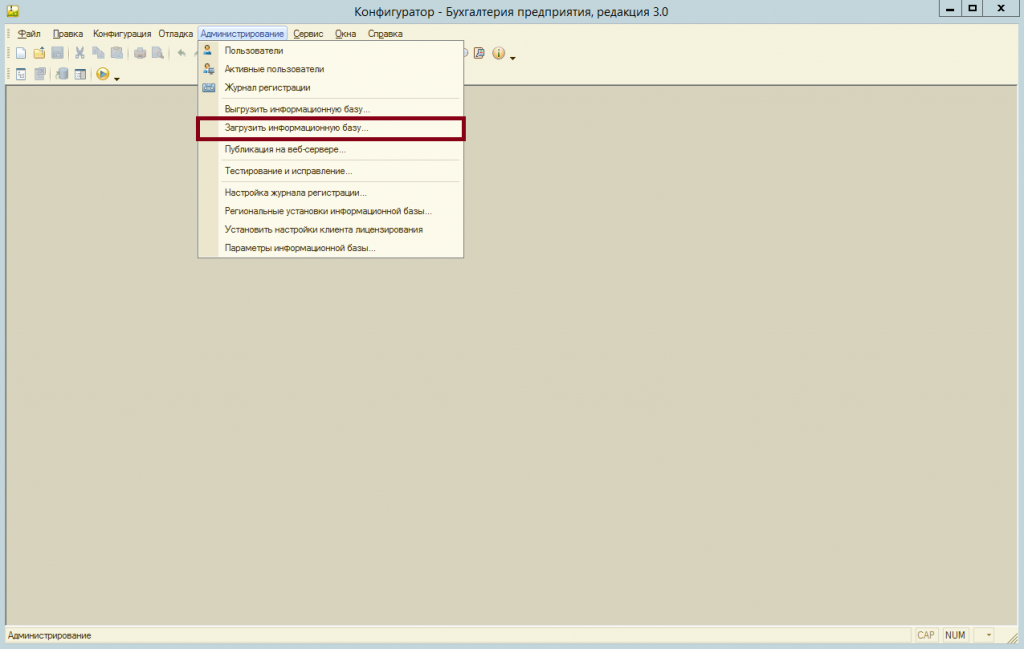Open the Справка menu
1024x649 pixels.
tap(385, 34)
